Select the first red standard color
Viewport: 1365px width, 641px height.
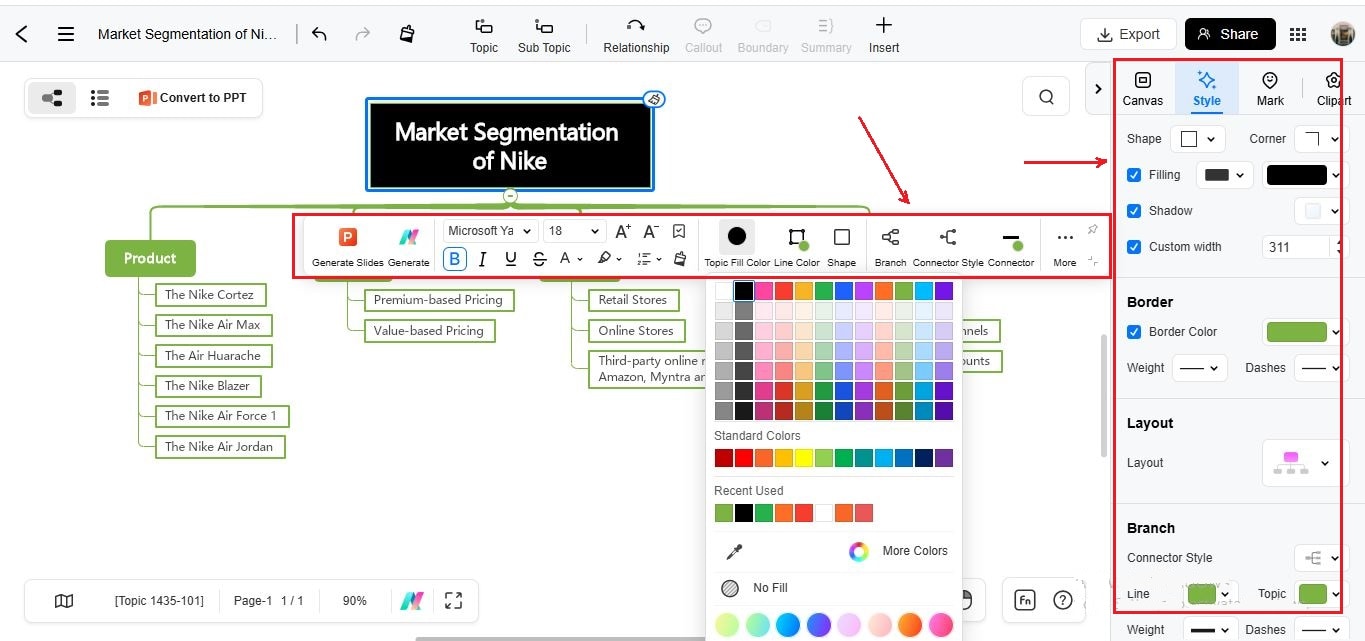724,458
